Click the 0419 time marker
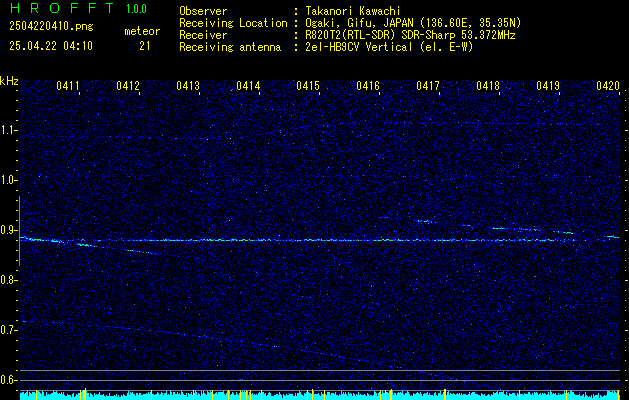Image resolution: width=629 pixels, height=400 pixels. (548, 86)
